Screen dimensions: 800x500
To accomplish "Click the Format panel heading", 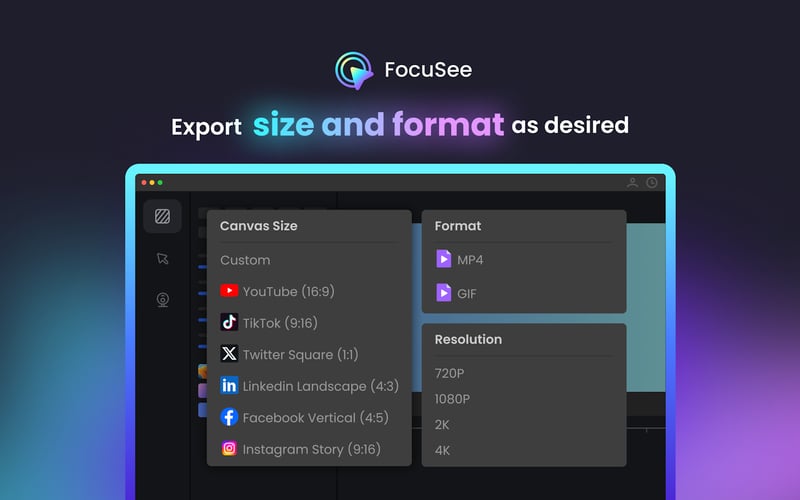I will coord(458,226).
